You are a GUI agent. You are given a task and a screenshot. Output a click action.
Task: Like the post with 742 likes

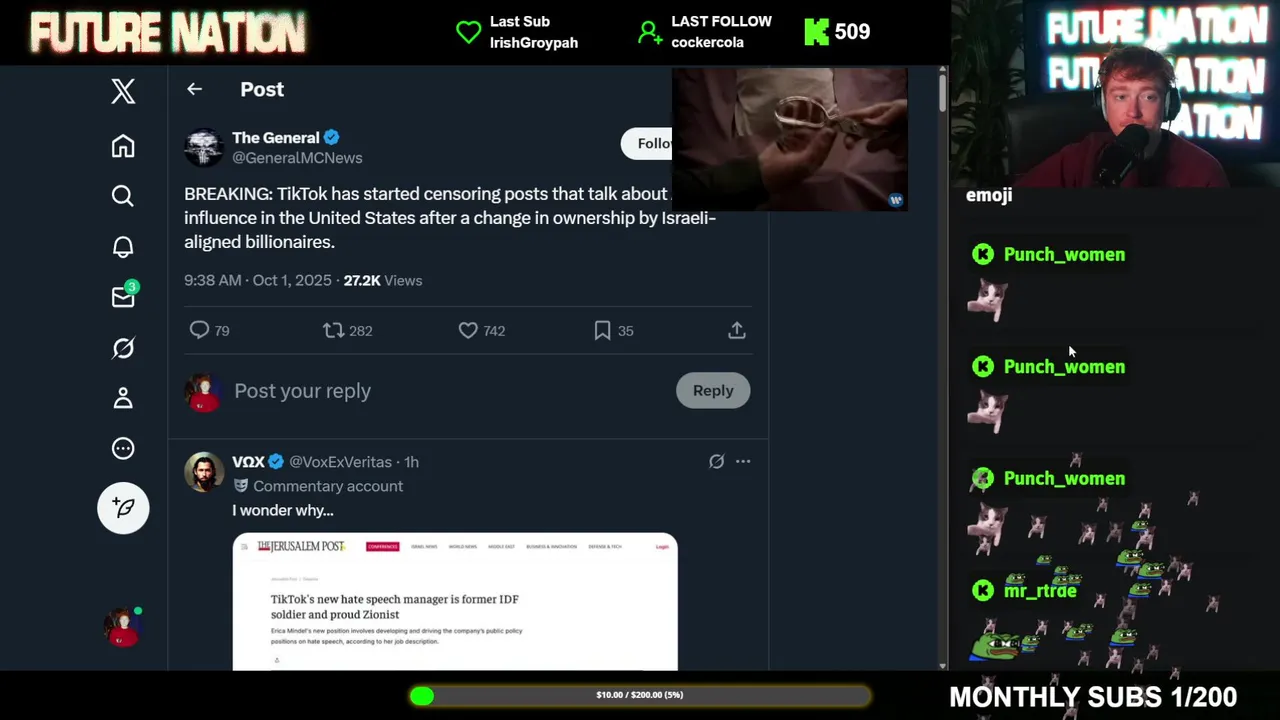(x=468, y=330)
